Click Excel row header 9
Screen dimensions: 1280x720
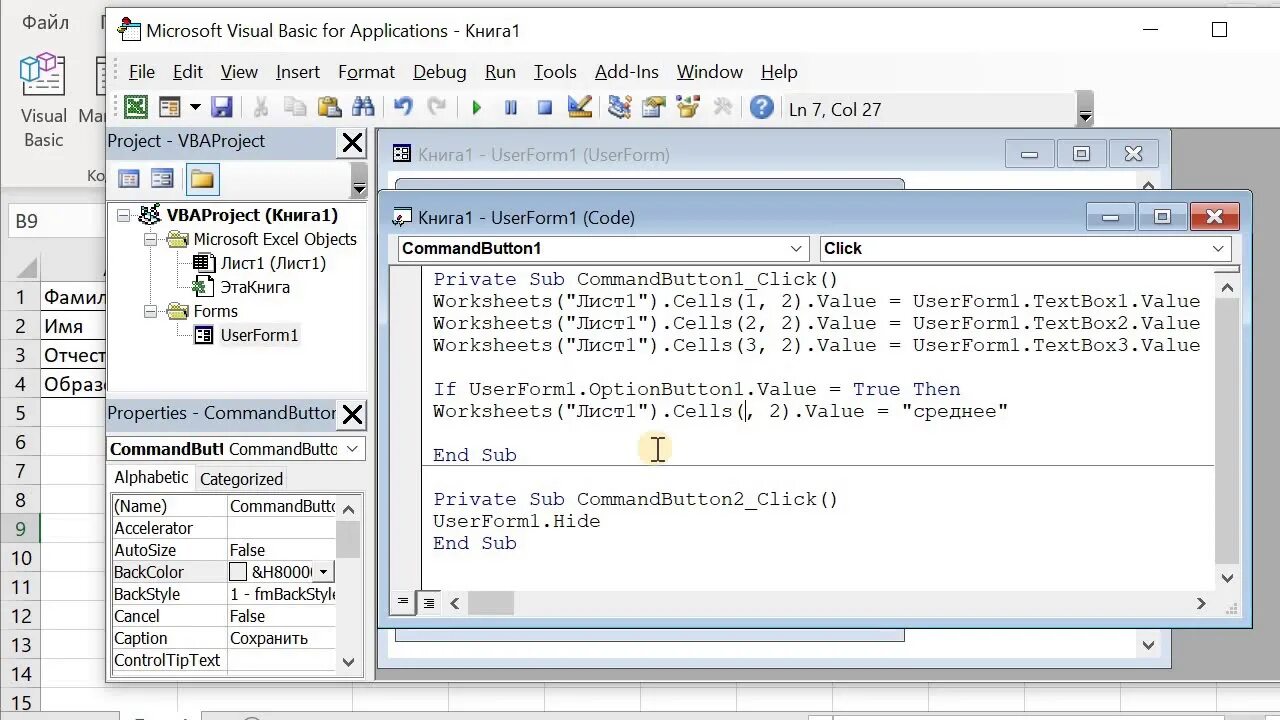pyautogui.click(x=20, y=529)
